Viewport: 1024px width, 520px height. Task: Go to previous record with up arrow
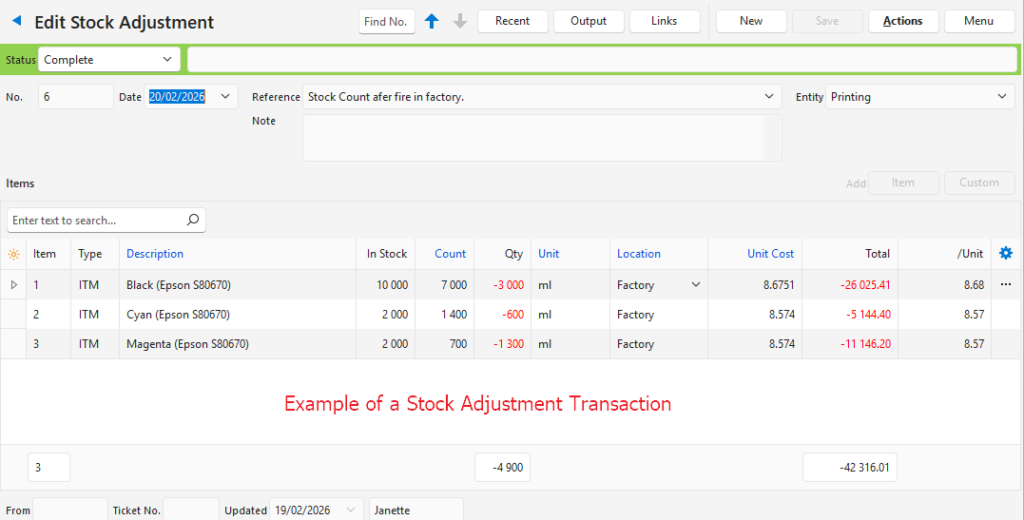(432, 21)
